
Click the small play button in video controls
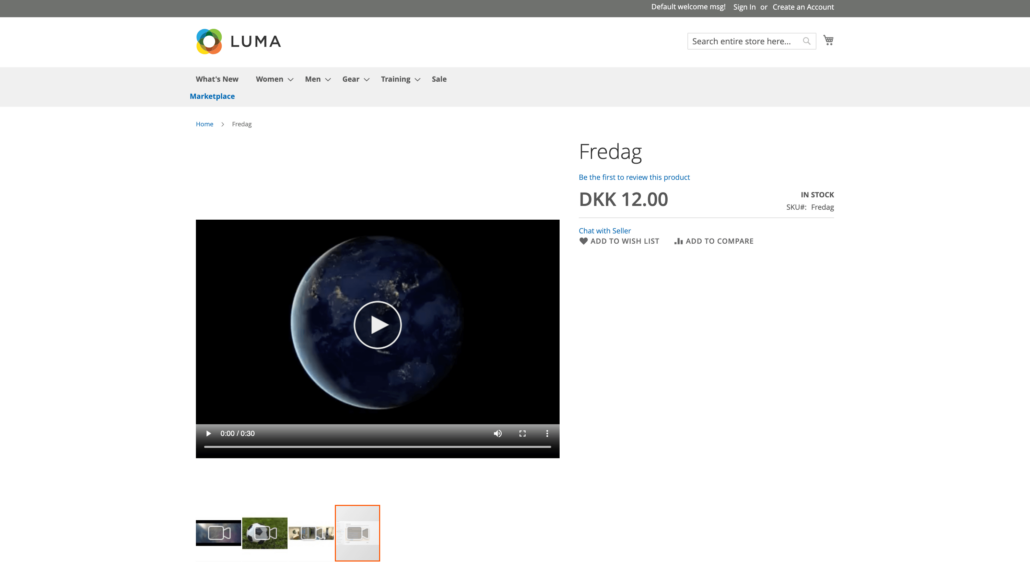point(208,434)
